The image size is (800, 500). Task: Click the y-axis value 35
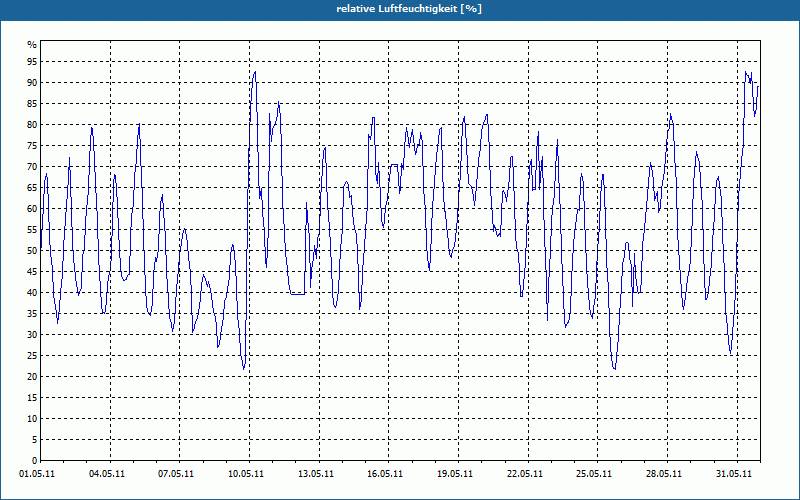coord(32,314)
